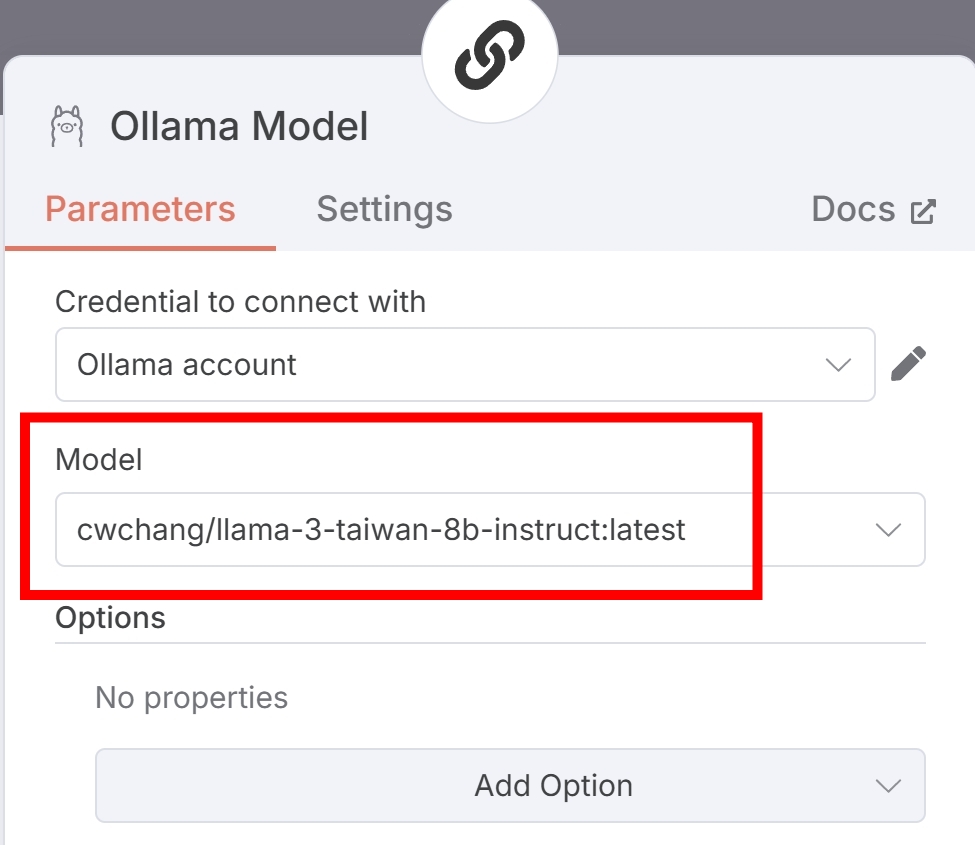Image resolution: width=975 pixels, height=845 pixels.
Task: Click the Model field label
Action: pos(99,460)
